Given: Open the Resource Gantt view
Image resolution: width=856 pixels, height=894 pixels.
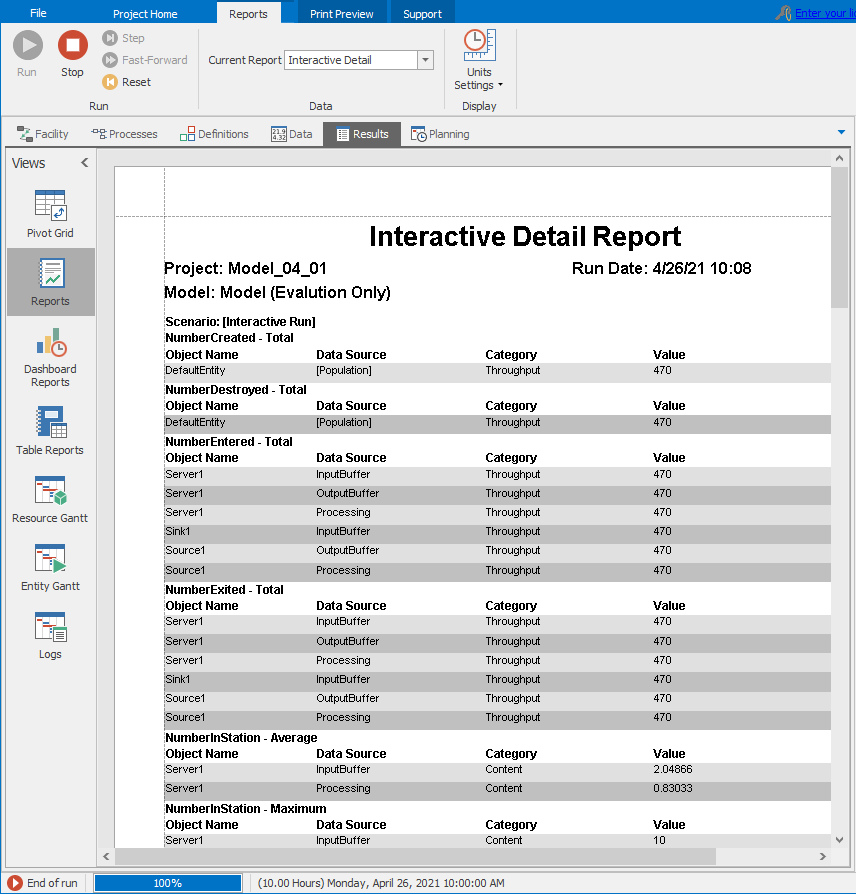Looking at the screenshot, I should (x=50, y=499).
